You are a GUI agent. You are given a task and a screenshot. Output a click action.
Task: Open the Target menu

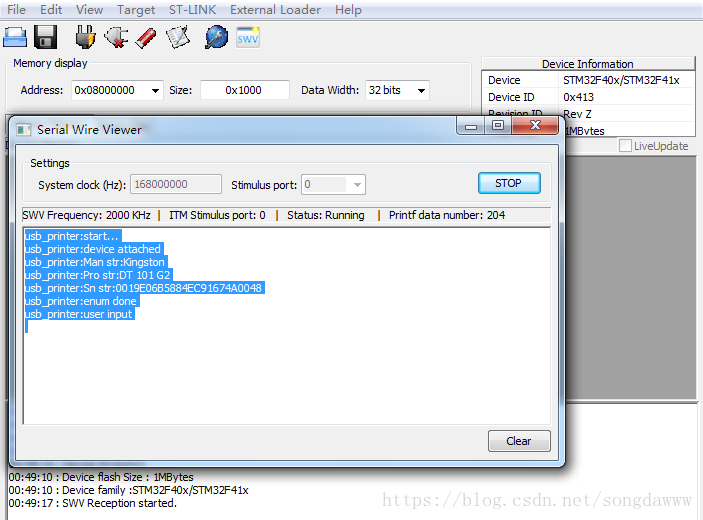coord(136,10)
